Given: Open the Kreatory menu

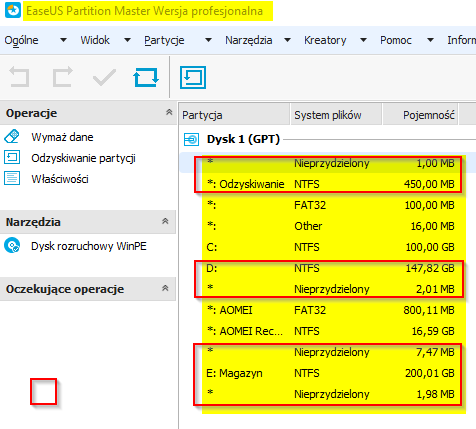Looking at the screenshot, I should [325, 40].
